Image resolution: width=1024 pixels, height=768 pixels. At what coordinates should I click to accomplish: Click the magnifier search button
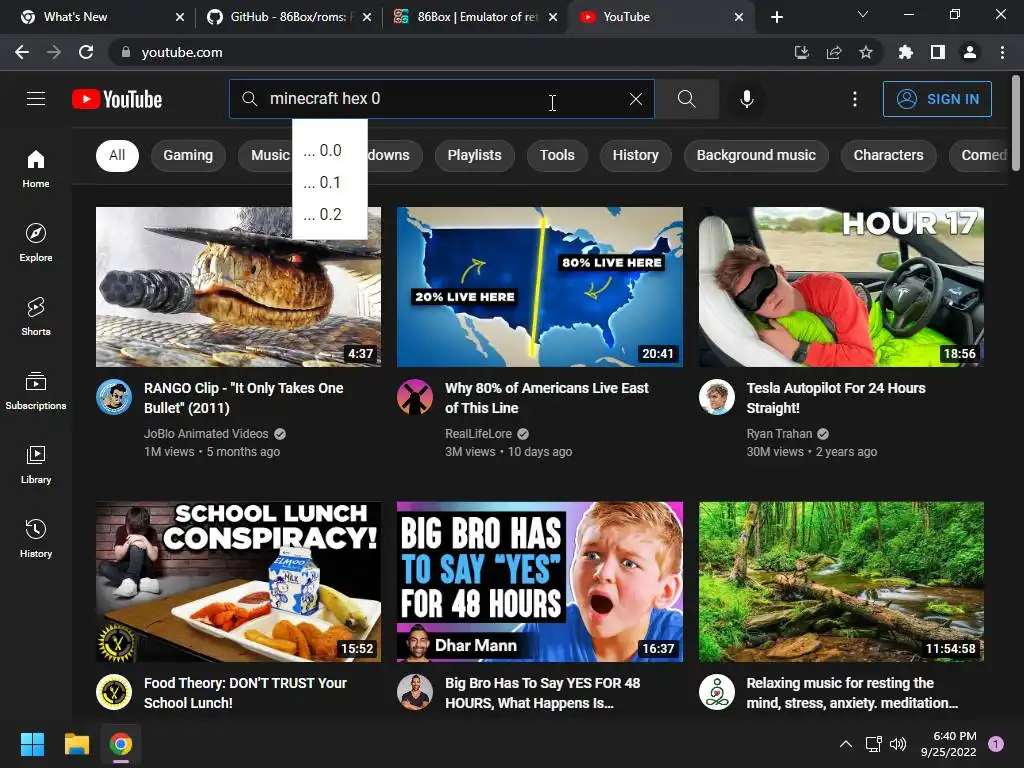coord(686,99)
